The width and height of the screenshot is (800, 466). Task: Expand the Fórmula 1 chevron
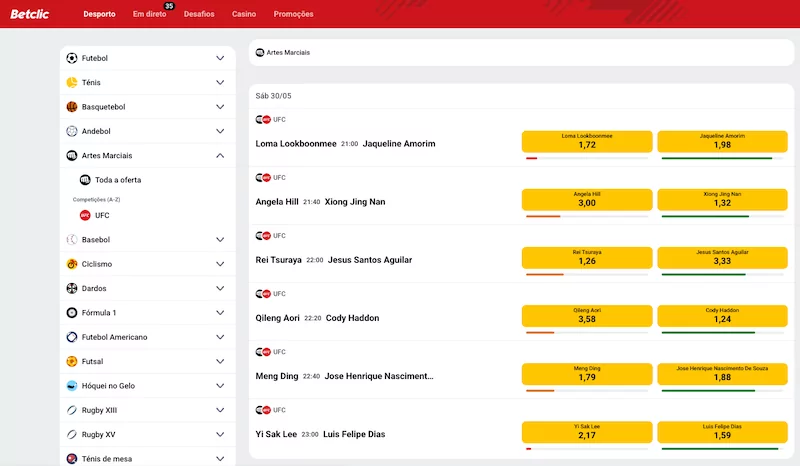tap(220, 312)
